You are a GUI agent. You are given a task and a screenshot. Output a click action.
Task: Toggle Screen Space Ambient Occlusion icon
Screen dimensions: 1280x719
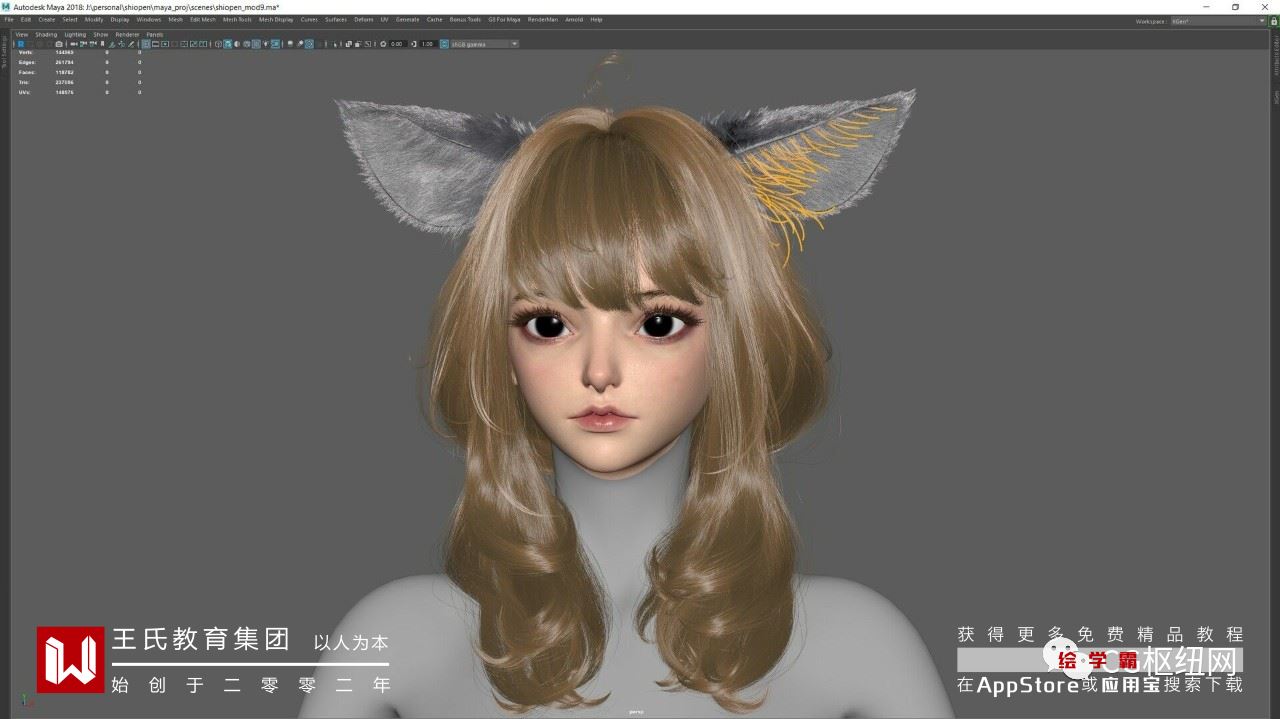pyautogui.click(x=290, y=44)
